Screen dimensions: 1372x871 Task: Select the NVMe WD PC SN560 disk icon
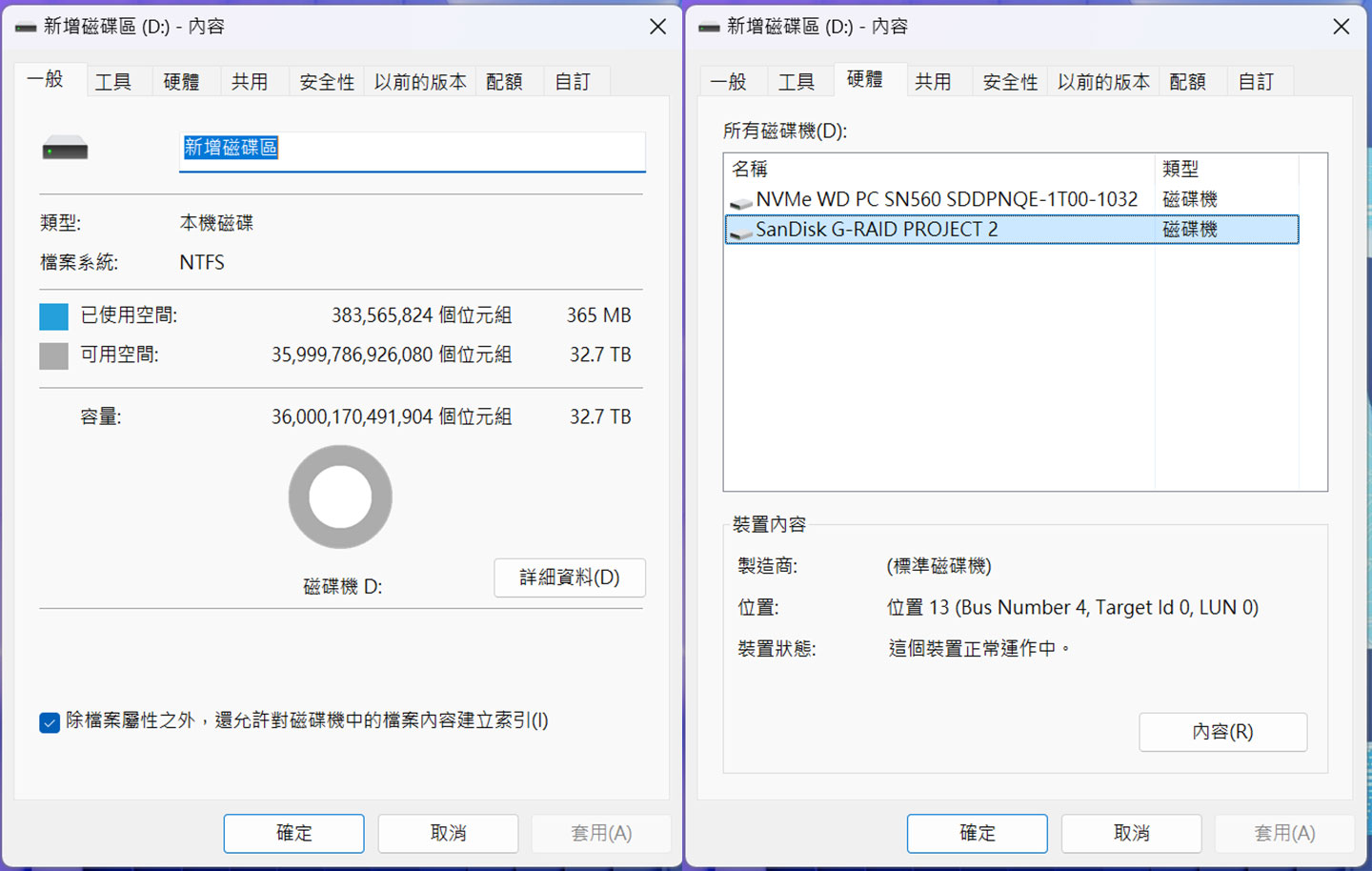coord(740,199)
